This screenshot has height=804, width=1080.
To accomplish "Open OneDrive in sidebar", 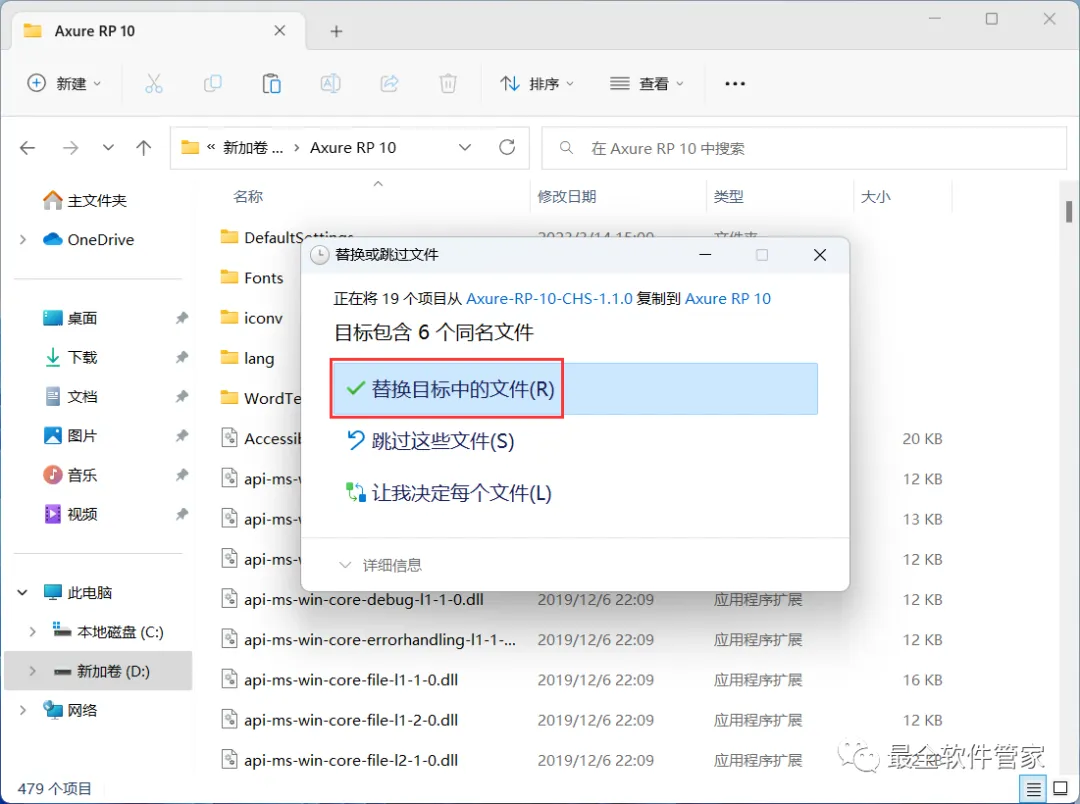I will pyautogui.click(x=101, y=240).
